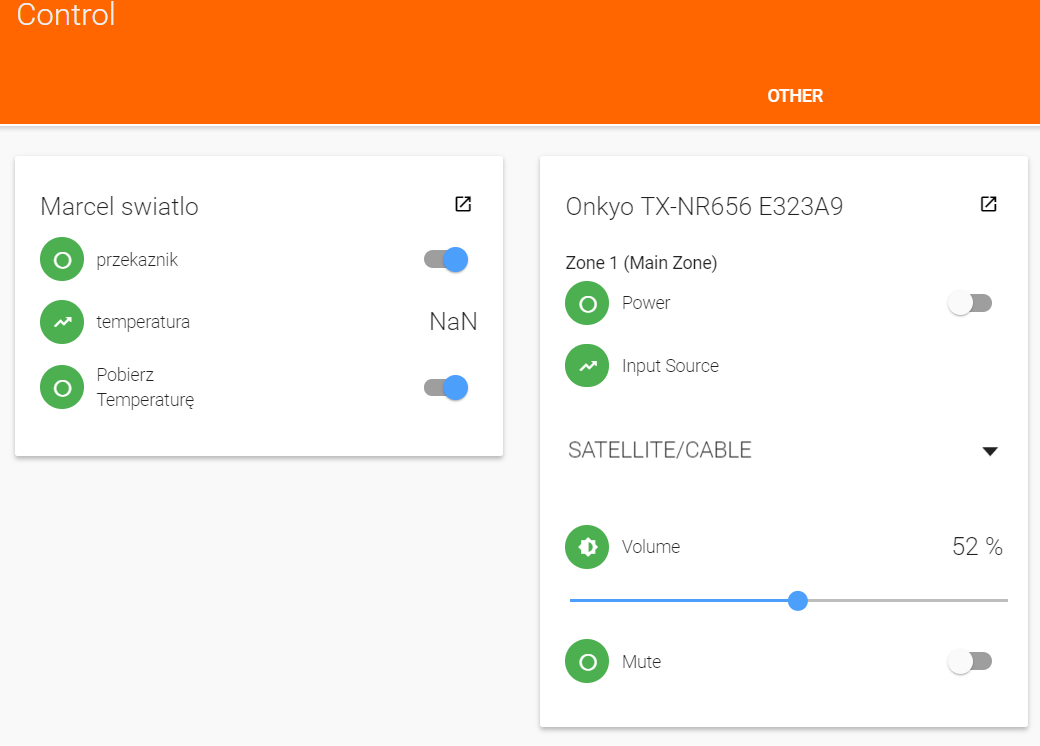The width and height of the screenshot is (1040, 746).
Task: Click the Zone 1 (Main Zone) label
Action: tap(641, 263)
